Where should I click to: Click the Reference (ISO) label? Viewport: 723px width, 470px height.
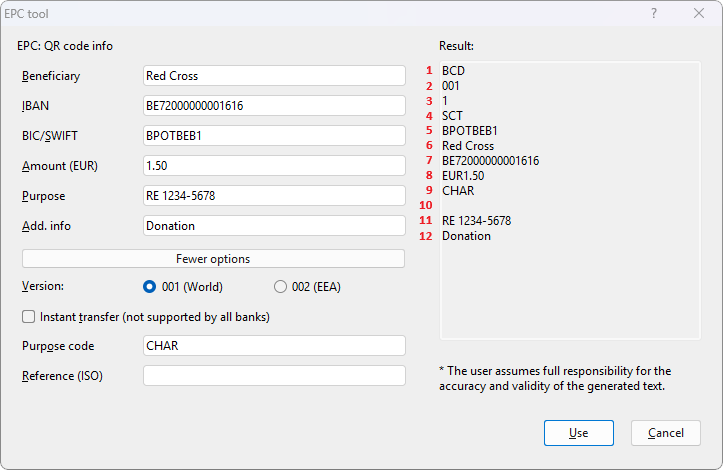[x=62, y=376]
